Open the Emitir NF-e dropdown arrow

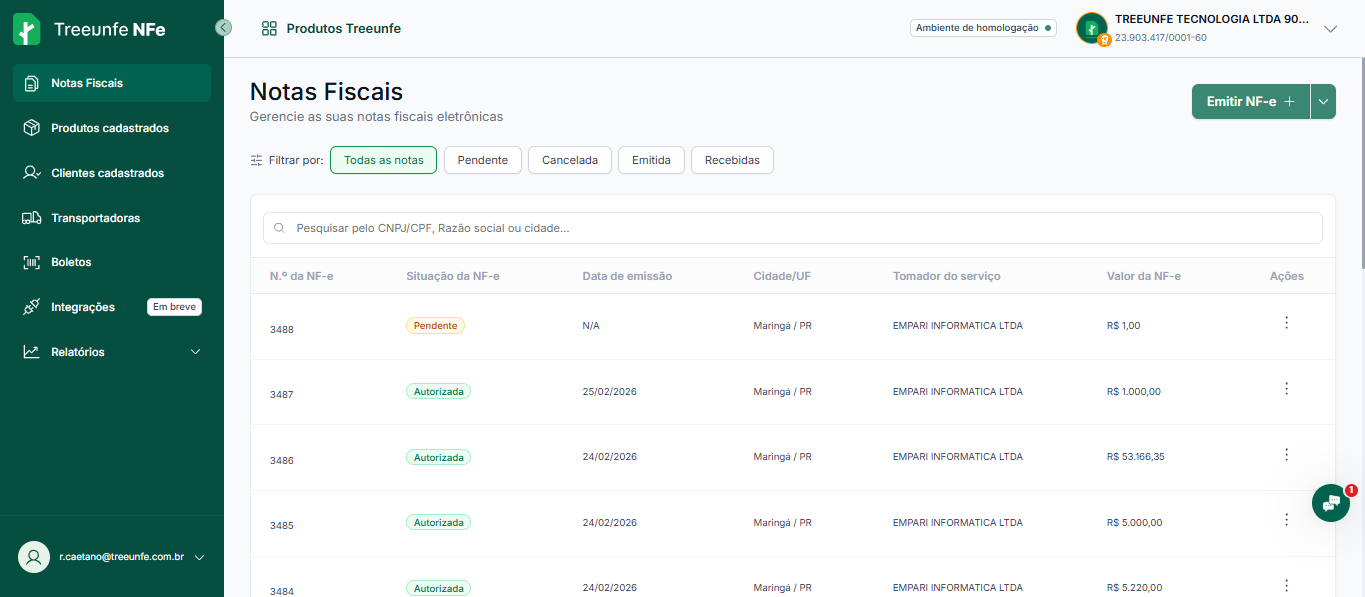pyautogui.click(x=1323, y=102)
